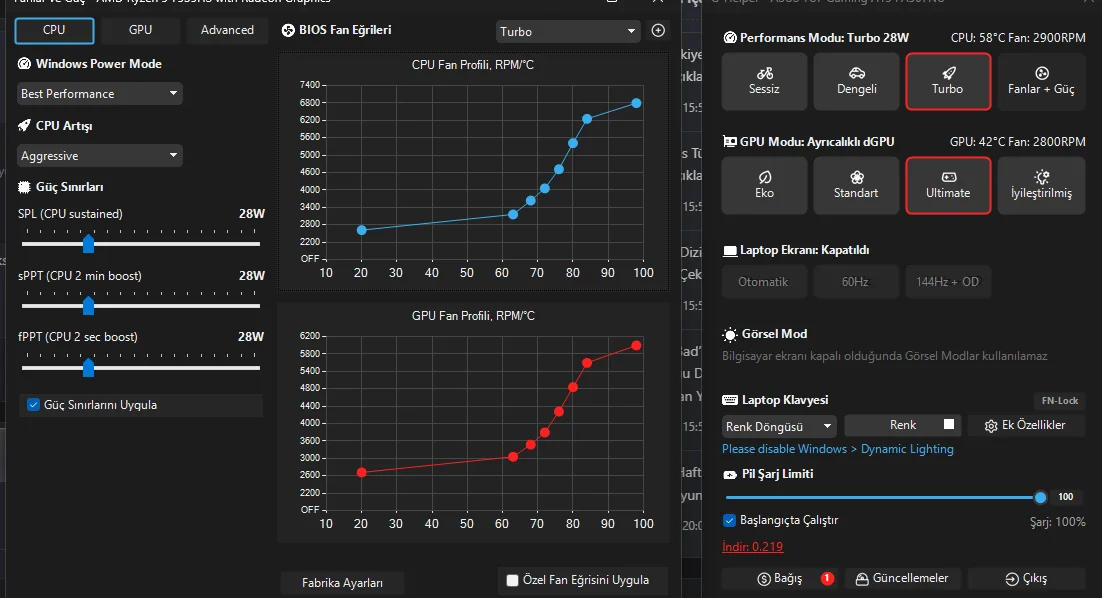Image resolution: width=1102 pixels, height=598 pixels.
Task: Select the Eko GPU mode
Action: (764, 186)
